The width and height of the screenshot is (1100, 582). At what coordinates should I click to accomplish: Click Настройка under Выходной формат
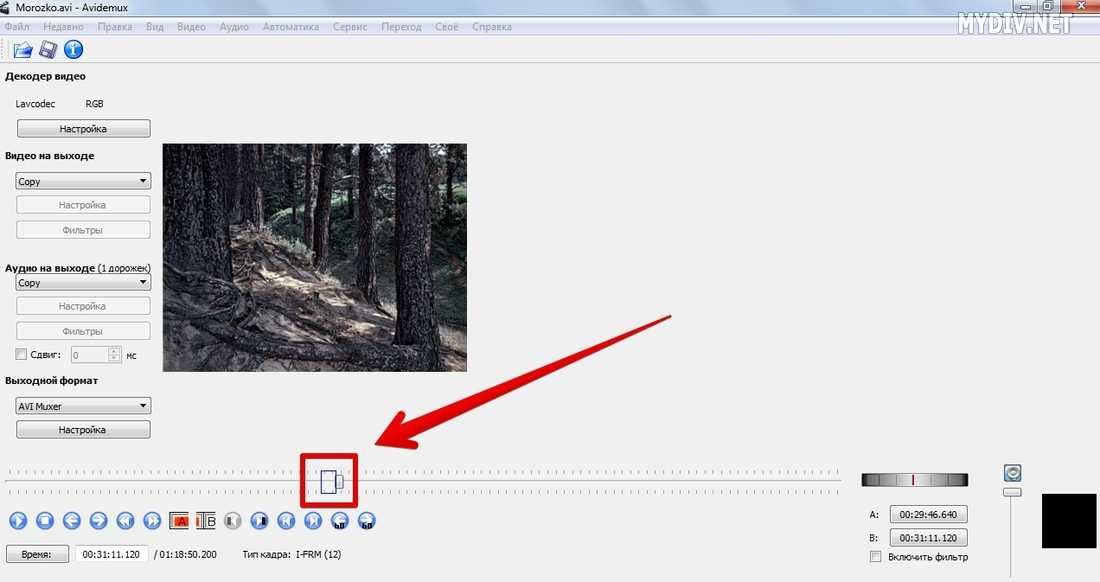coord(83,429)
